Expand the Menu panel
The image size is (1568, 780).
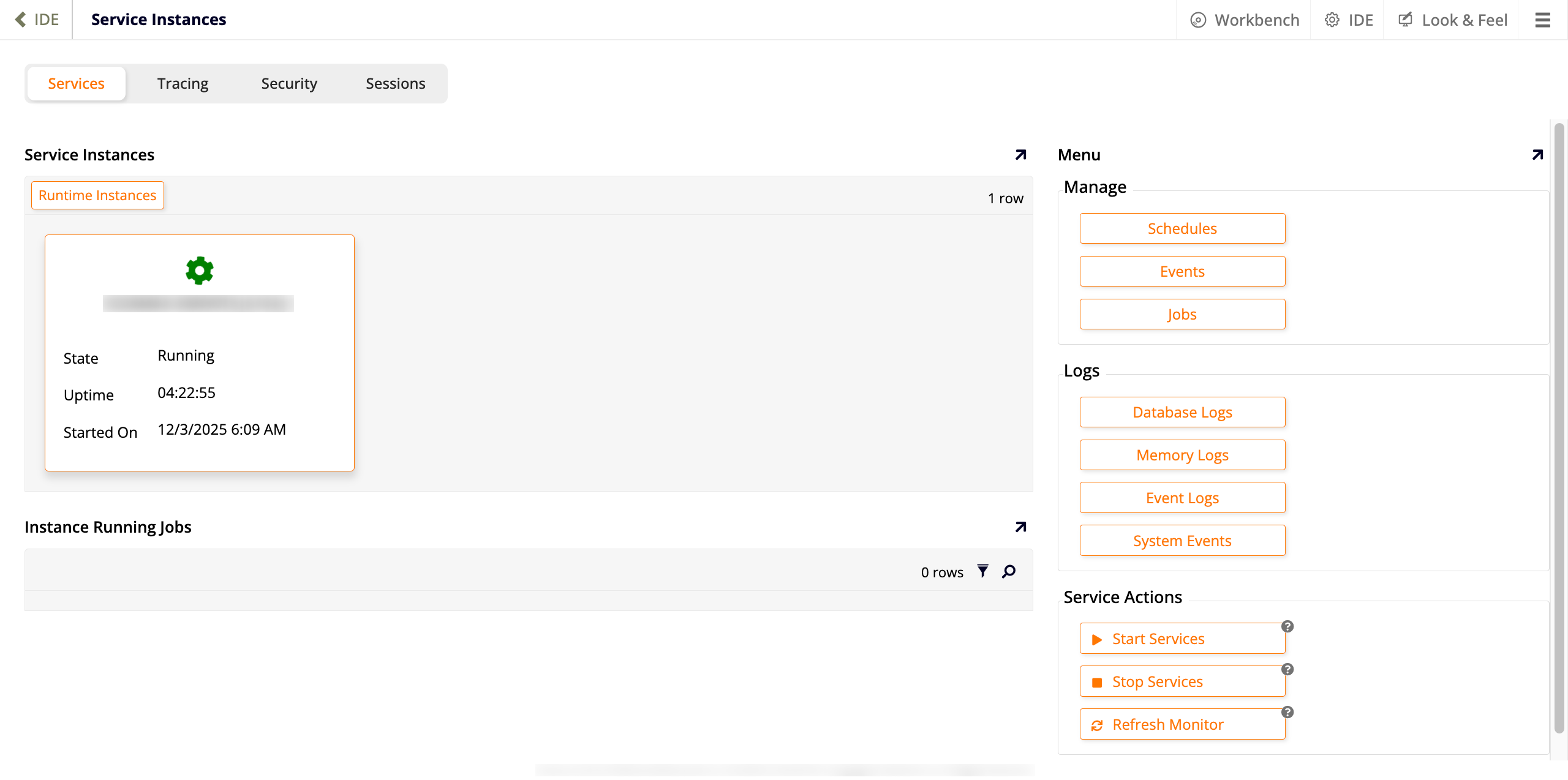(1537, 154)
